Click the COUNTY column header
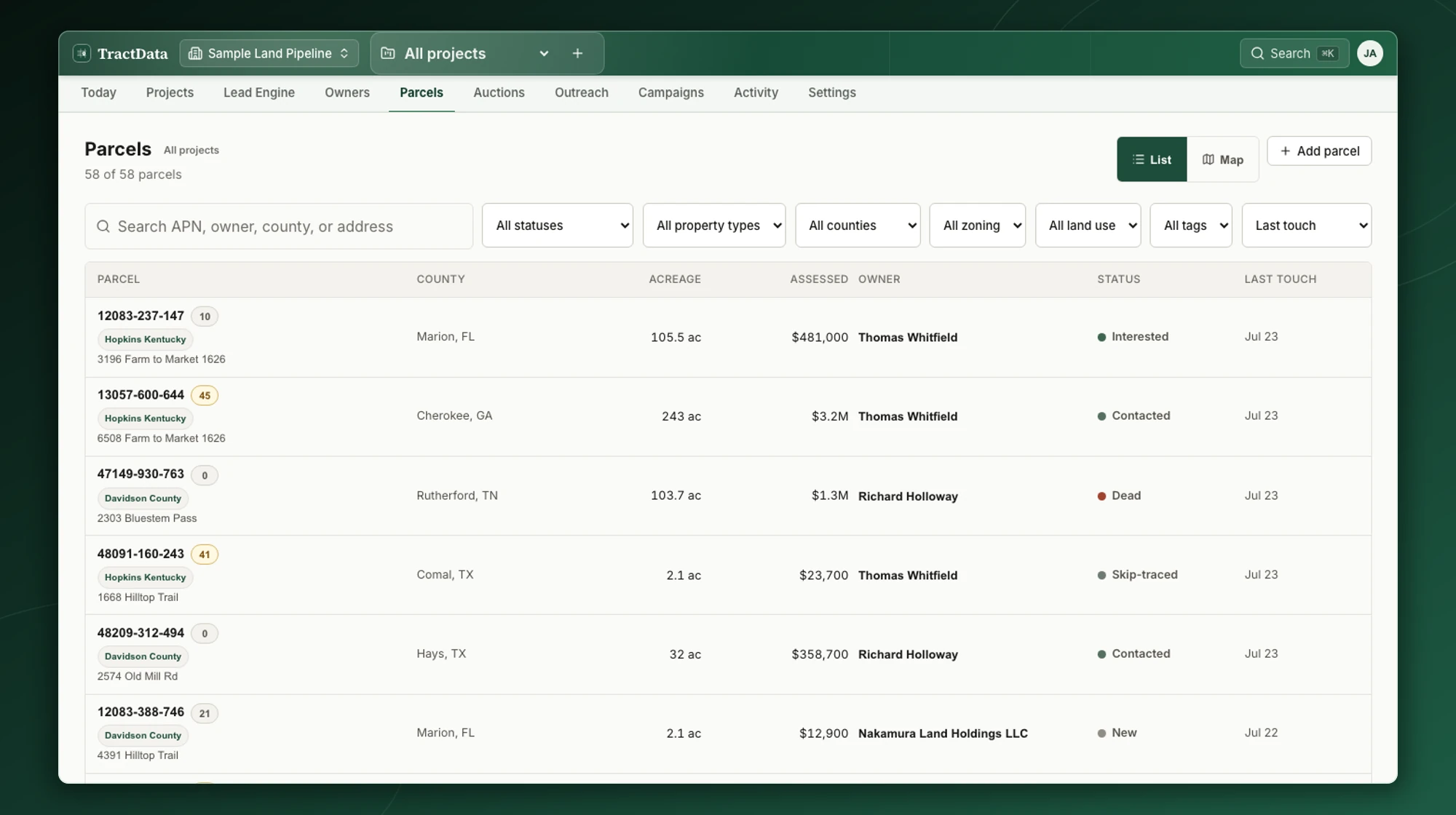 (440, 279)
